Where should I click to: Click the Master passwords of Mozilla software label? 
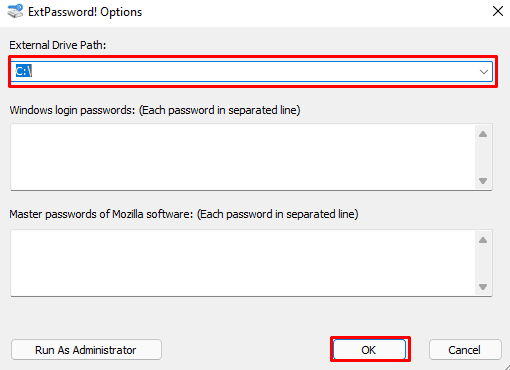click(x=184, y=214)
